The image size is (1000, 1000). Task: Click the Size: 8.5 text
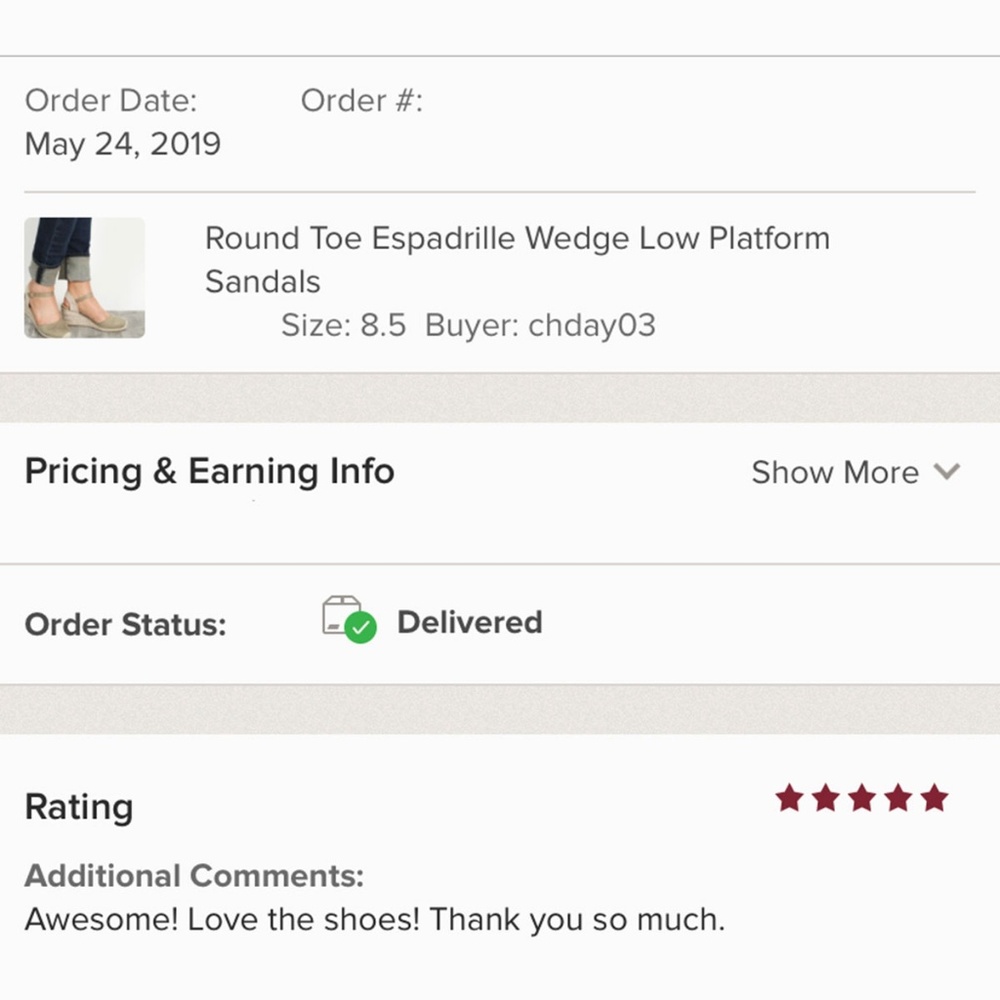point(343,326)
